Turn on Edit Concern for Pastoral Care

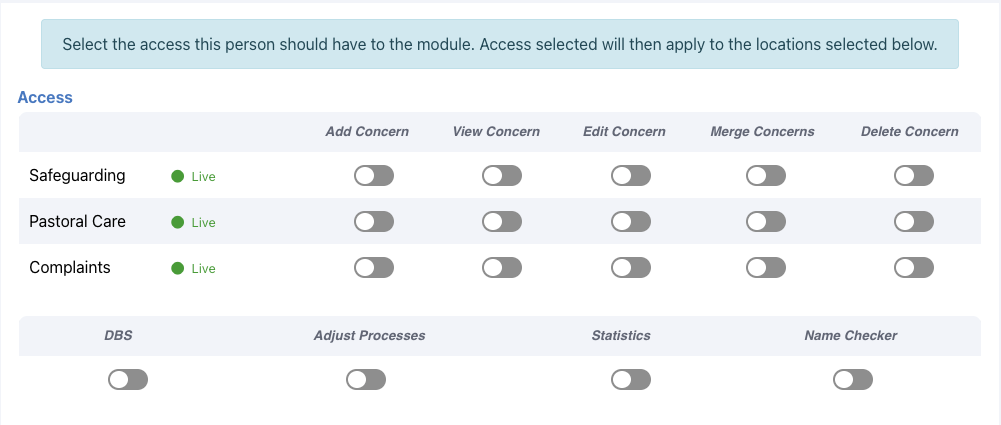631,221
